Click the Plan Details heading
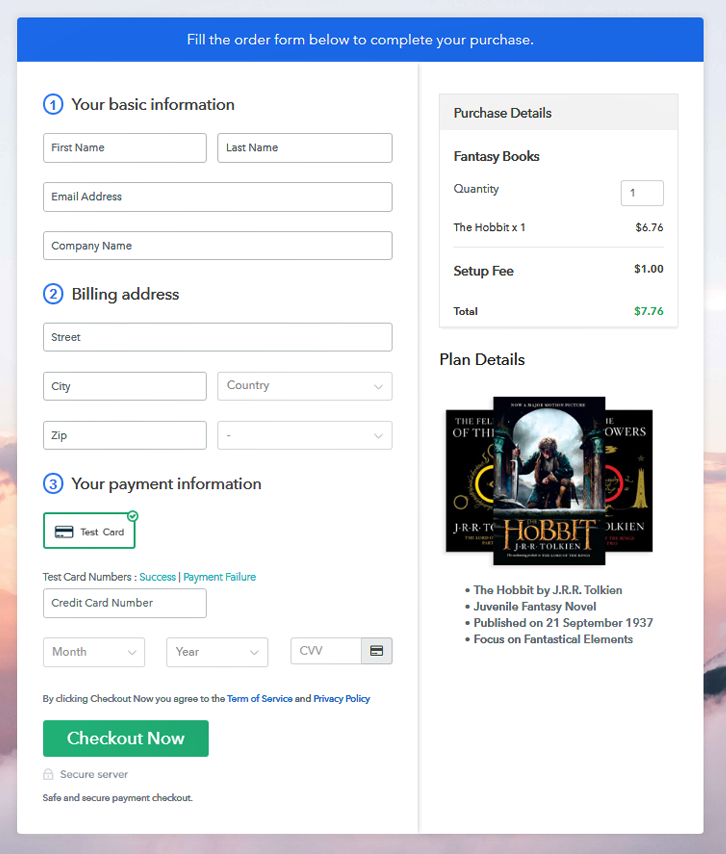The image size is (726, 854). 482,359
